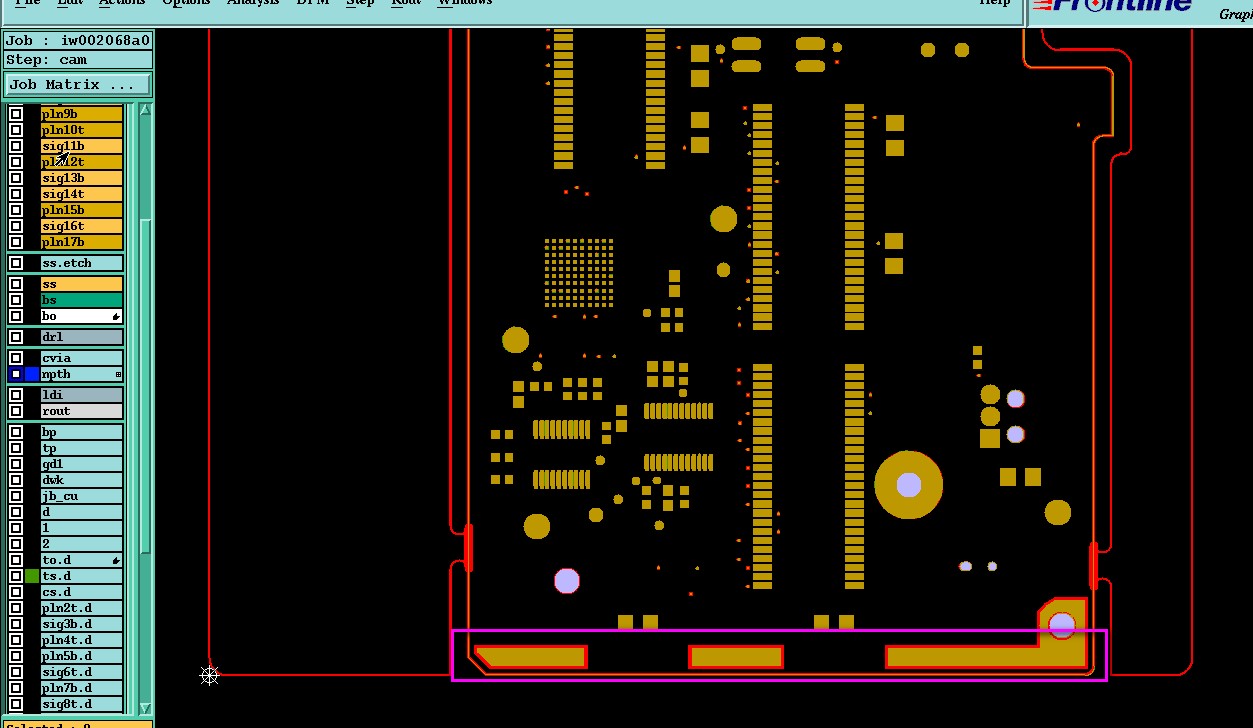This screenshot has height=728, width=1253.
Task: Enable the rout layer checkbox
Action: click(16, 411)
